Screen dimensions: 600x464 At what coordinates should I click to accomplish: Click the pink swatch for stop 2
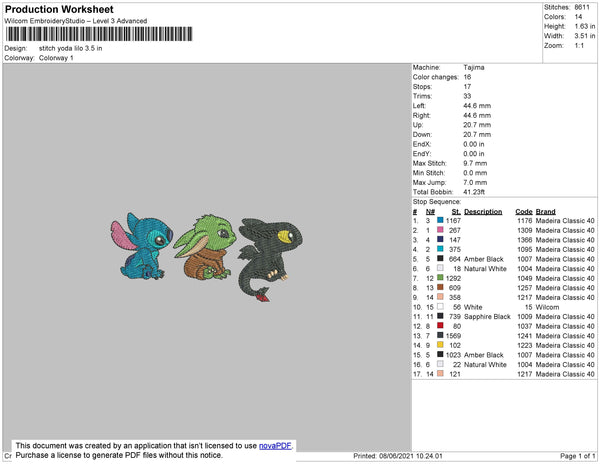point(440,230)
